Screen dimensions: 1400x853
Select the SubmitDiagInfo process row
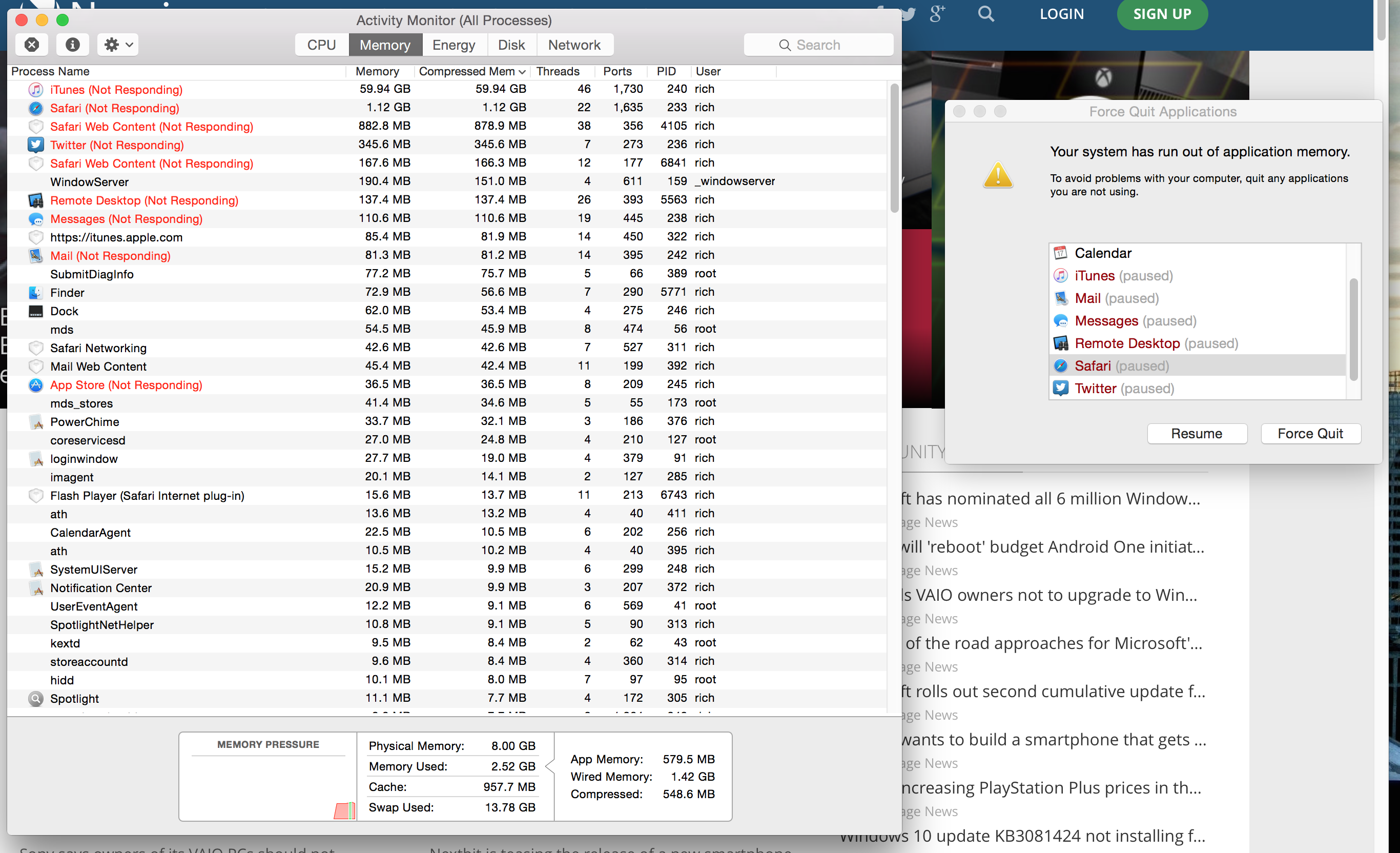point(446,274)
